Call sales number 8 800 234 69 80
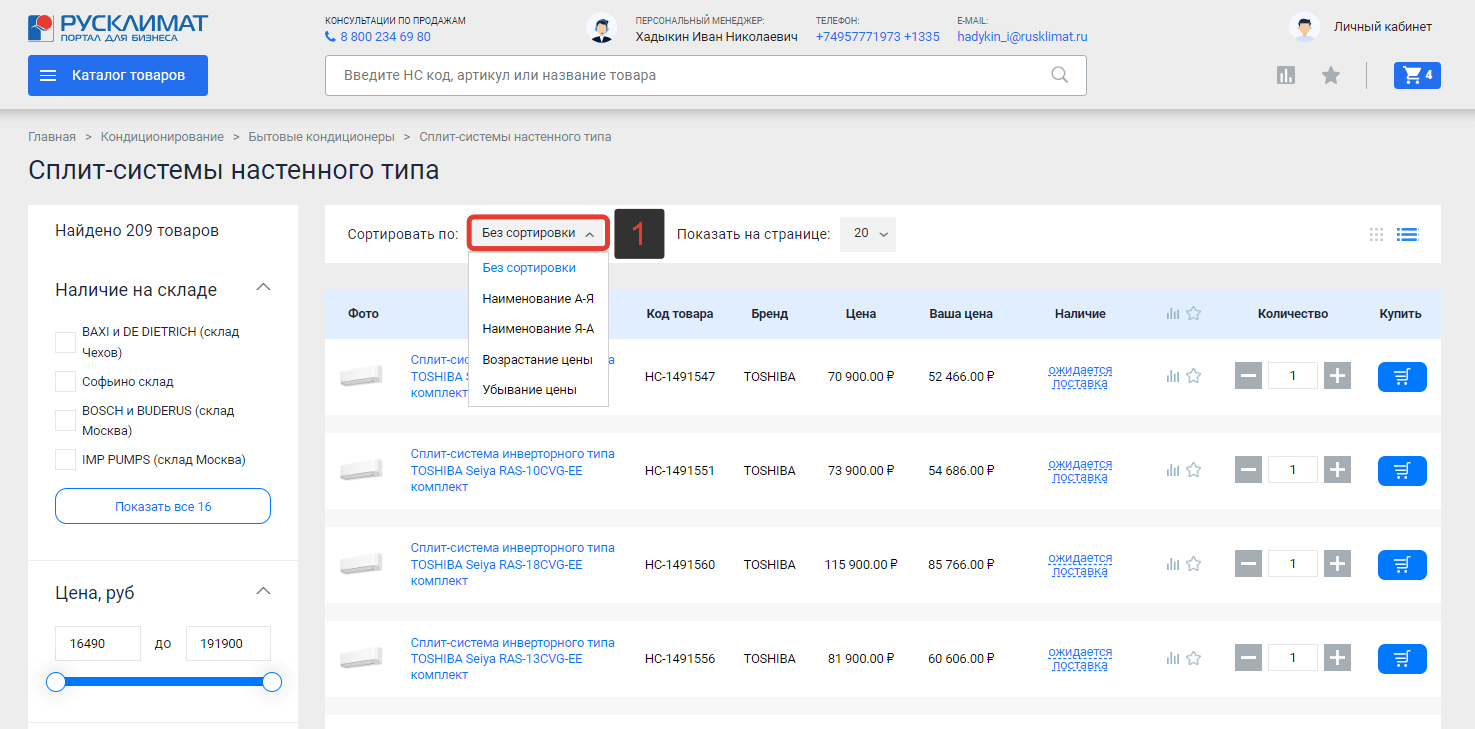Viewport: 1475px width, 729px height. click(385, 37)
